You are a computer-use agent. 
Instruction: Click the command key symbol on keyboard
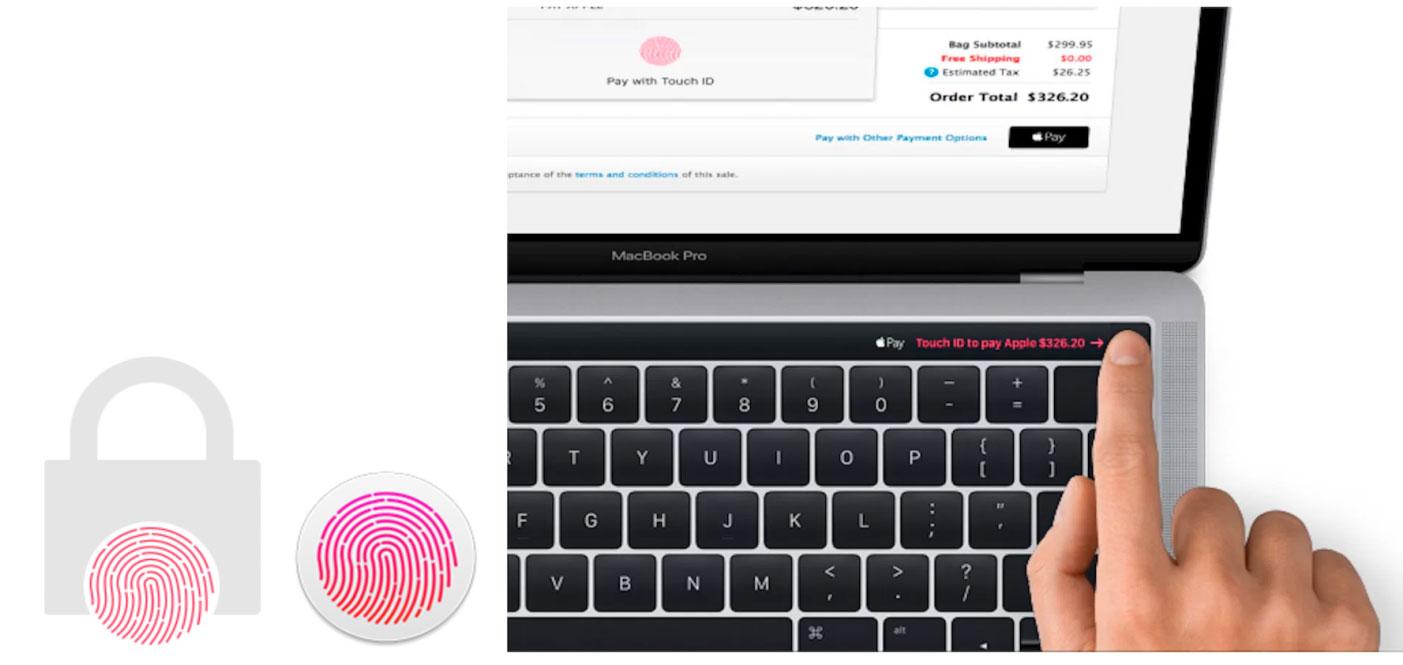(x=814, y=633)
